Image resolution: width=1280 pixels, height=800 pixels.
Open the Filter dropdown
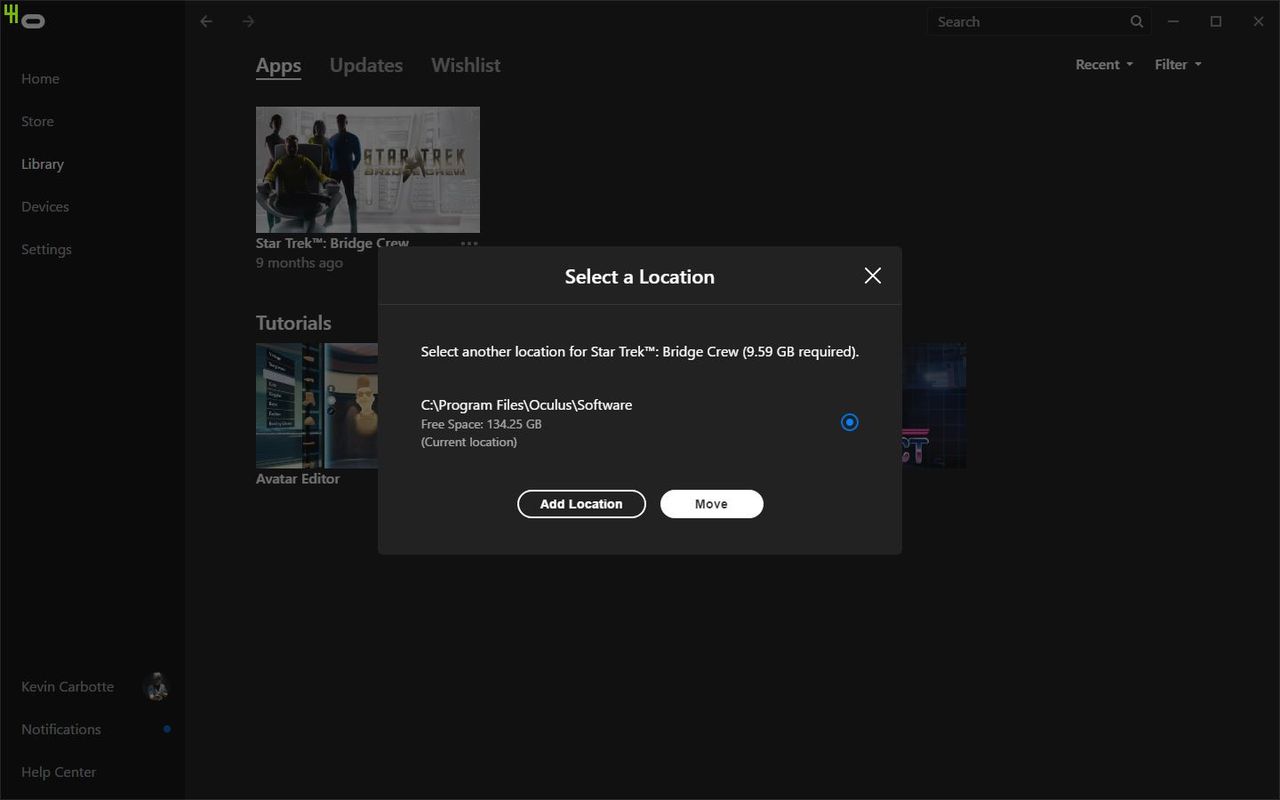[x=1178, y=64]
